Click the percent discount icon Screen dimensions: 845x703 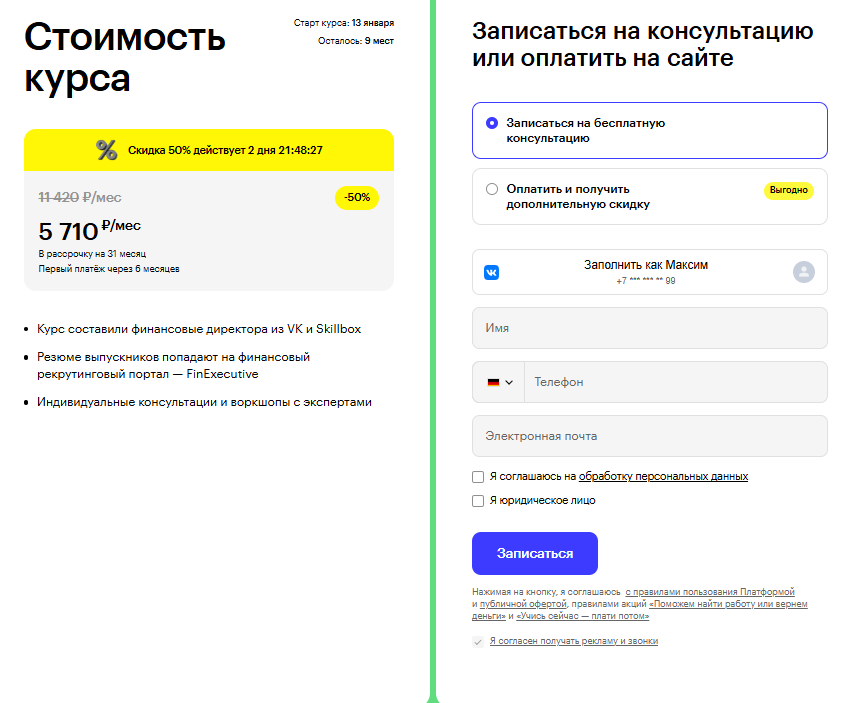107,150
